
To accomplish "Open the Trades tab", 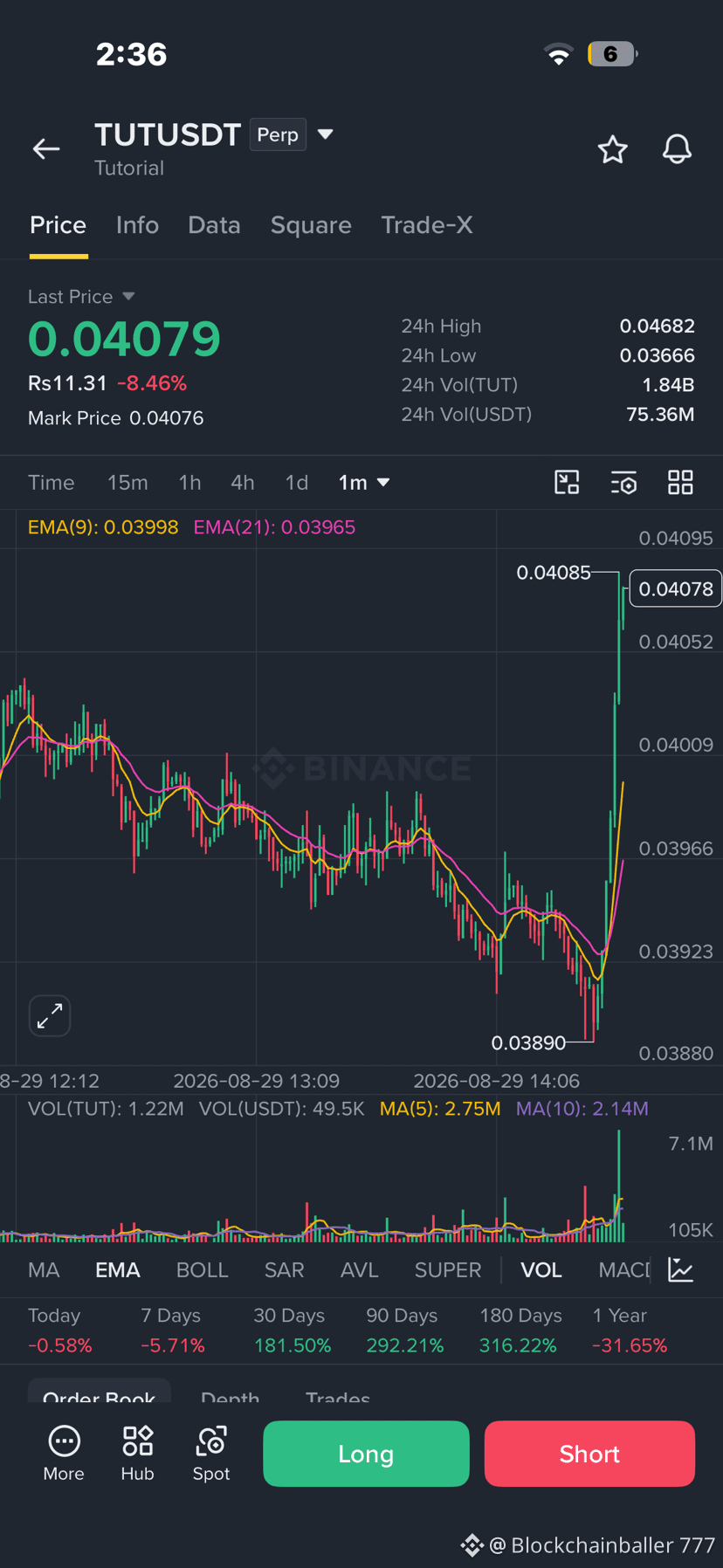I will (x=338, y=1396).
